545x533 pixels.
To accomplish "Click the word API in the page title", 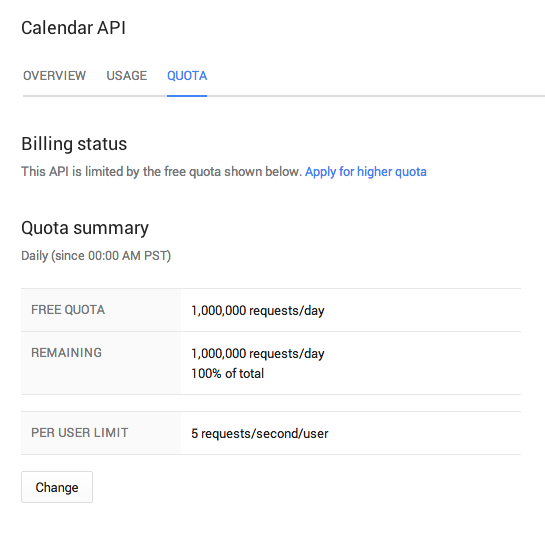I will (111, 28).
